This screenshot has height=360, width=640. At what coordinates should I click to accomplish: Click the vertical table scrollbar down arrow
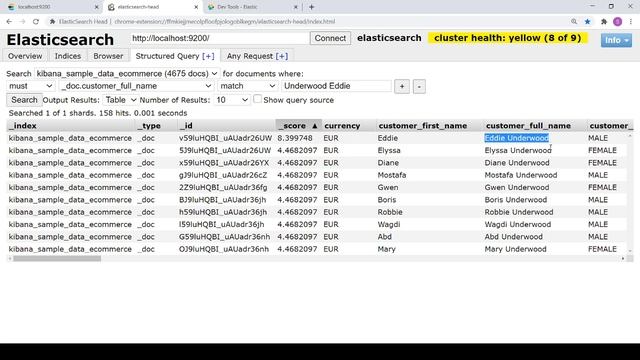[x=630, y=251]
